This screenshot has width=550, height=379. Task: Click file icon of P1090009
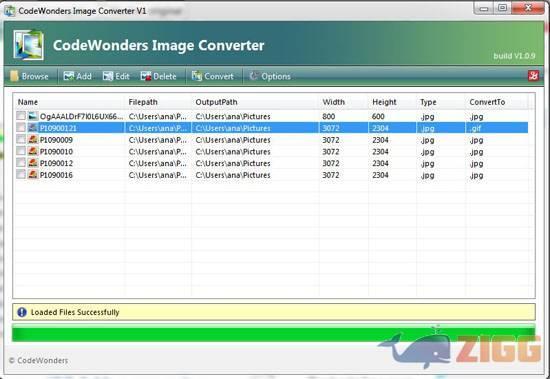pos(33,139)
